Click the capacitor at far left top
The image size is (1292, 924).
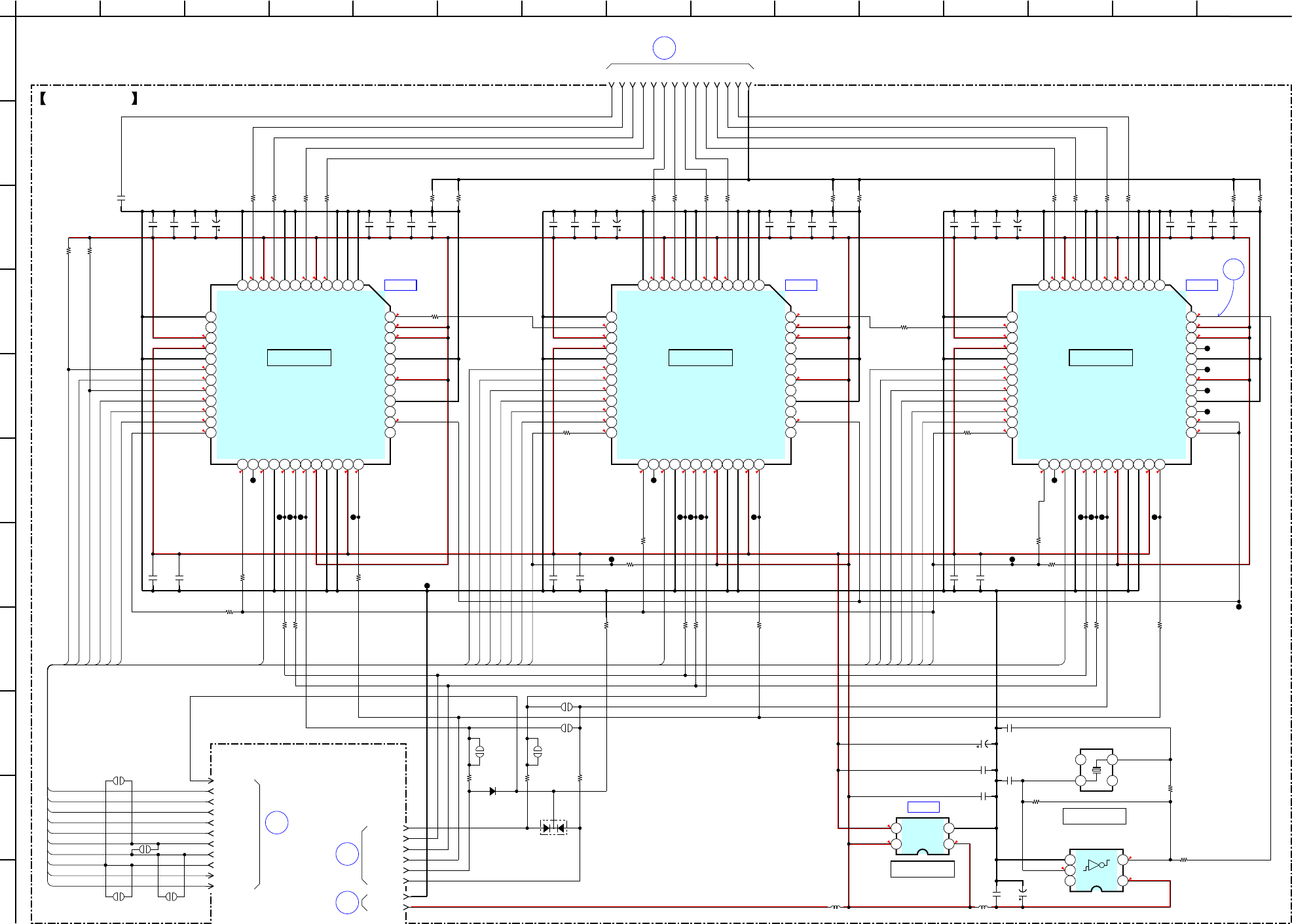pos(121,197)
